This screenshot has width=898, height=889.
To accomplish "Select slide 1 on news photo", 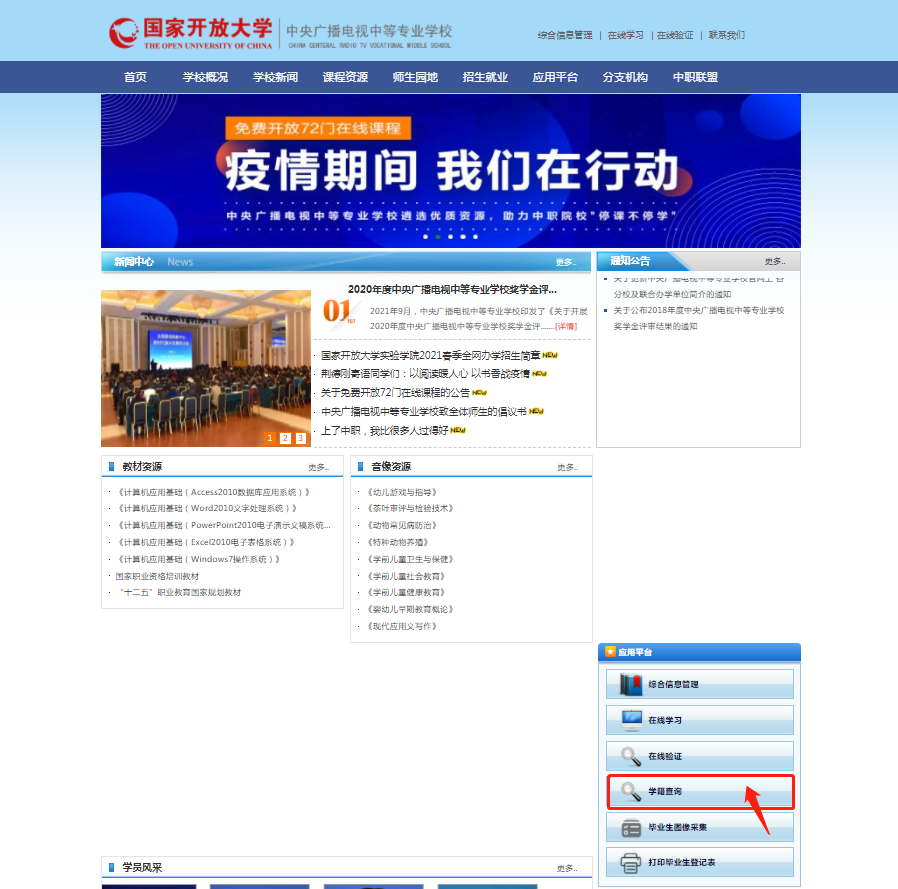I will click(x=270, y=438).
